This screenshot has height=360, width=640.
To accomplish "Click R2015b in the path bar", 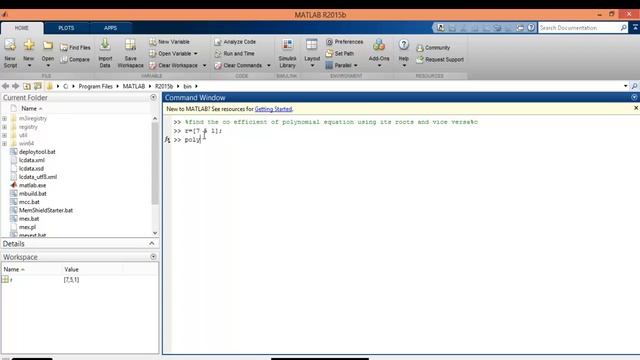I will 164,86.
